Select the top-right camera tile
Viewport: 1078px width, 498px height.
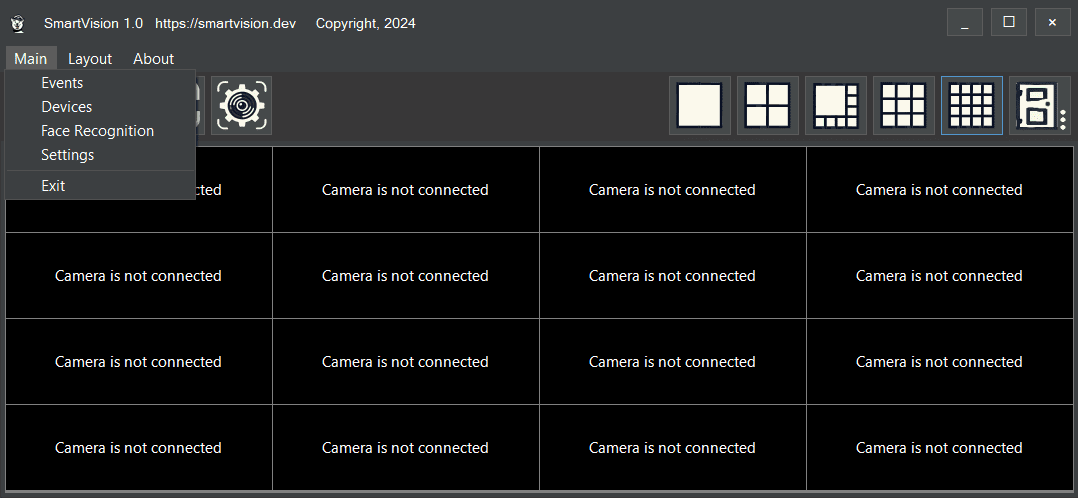click(x=939, y=190)
